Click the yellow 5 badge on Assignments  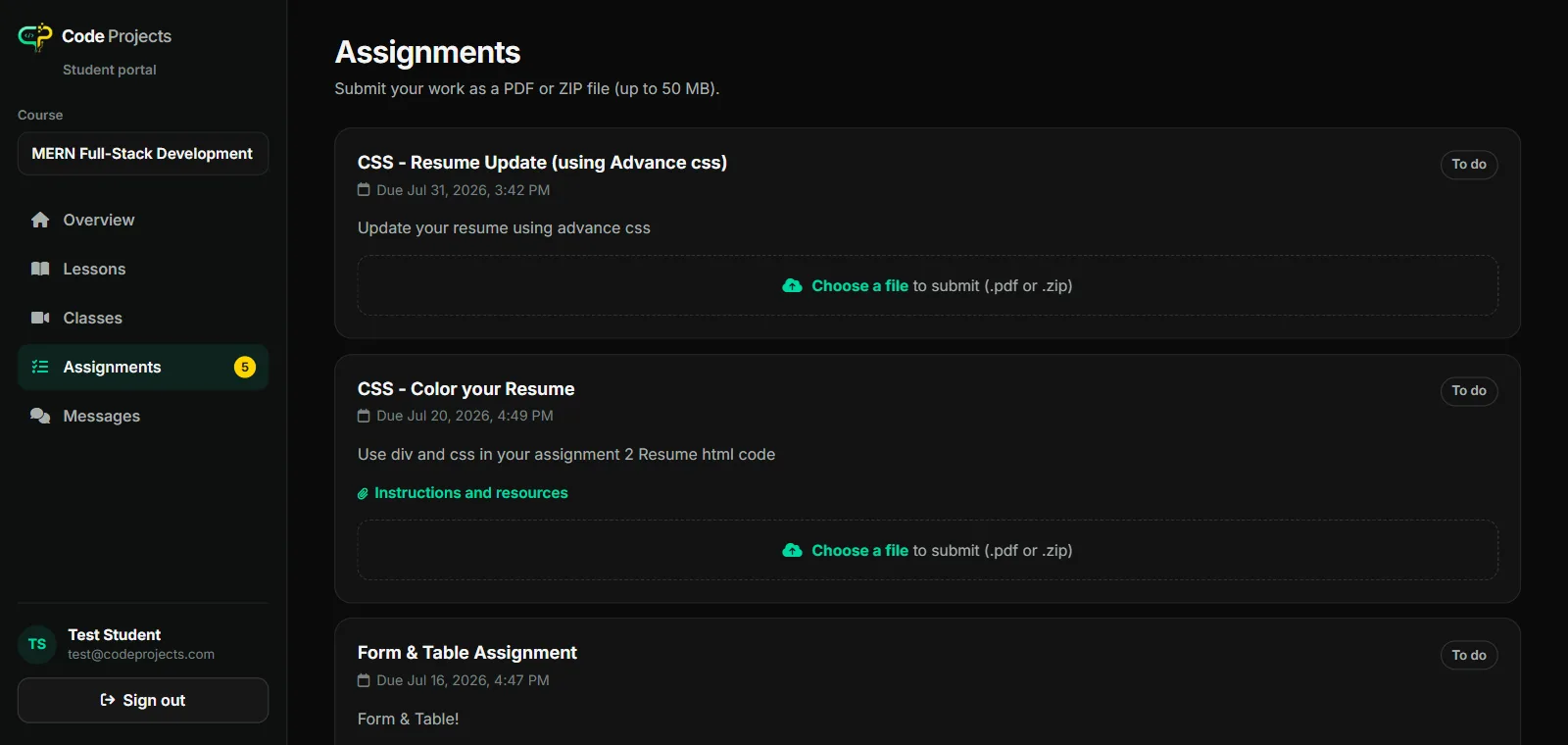[x=245, y=367]
